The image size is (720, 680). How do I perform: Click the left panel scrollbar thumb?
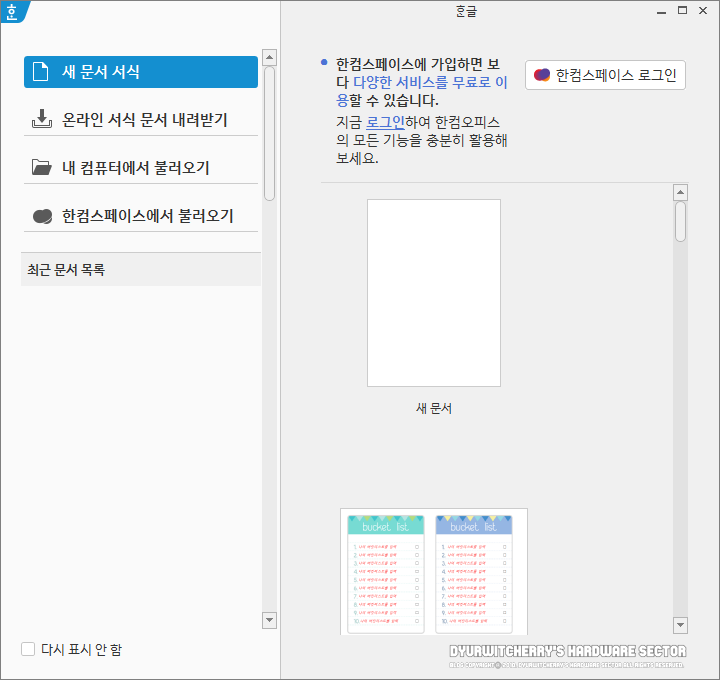click(270, 134)
